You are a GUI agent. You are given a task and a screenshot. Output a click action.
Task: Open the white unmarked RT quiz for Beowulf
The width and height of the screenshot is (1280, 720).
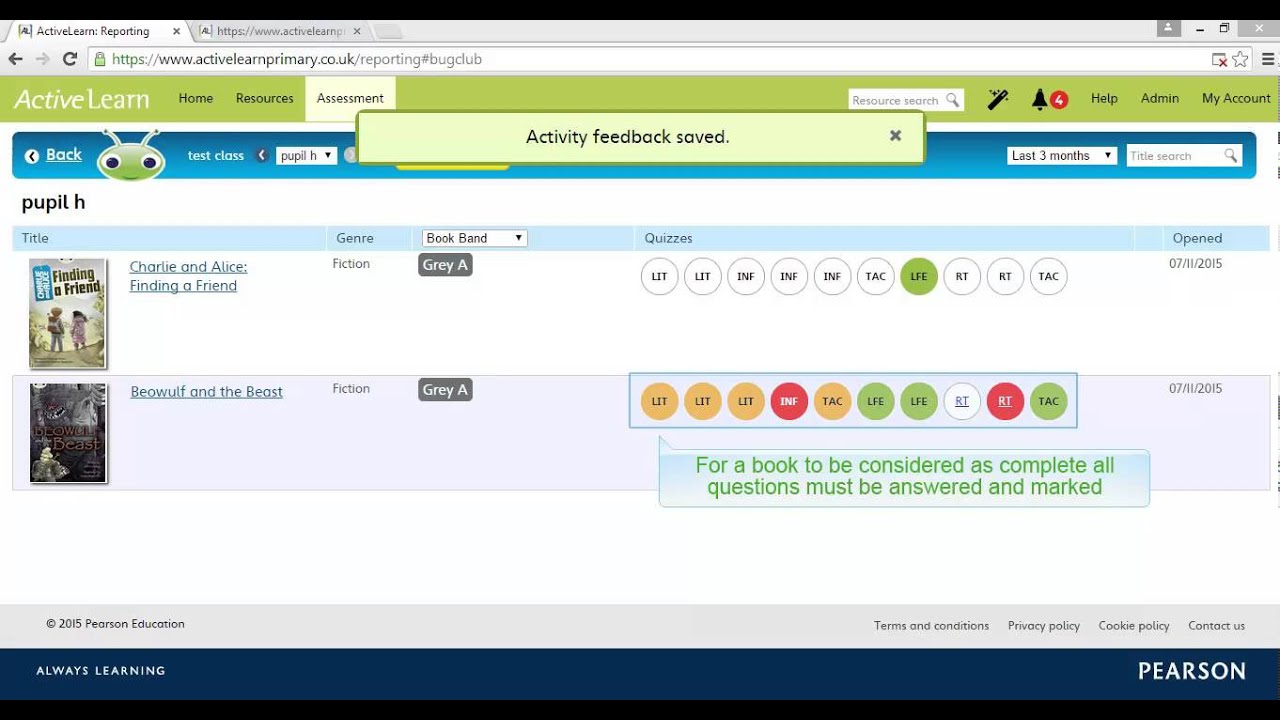[962, 401]
